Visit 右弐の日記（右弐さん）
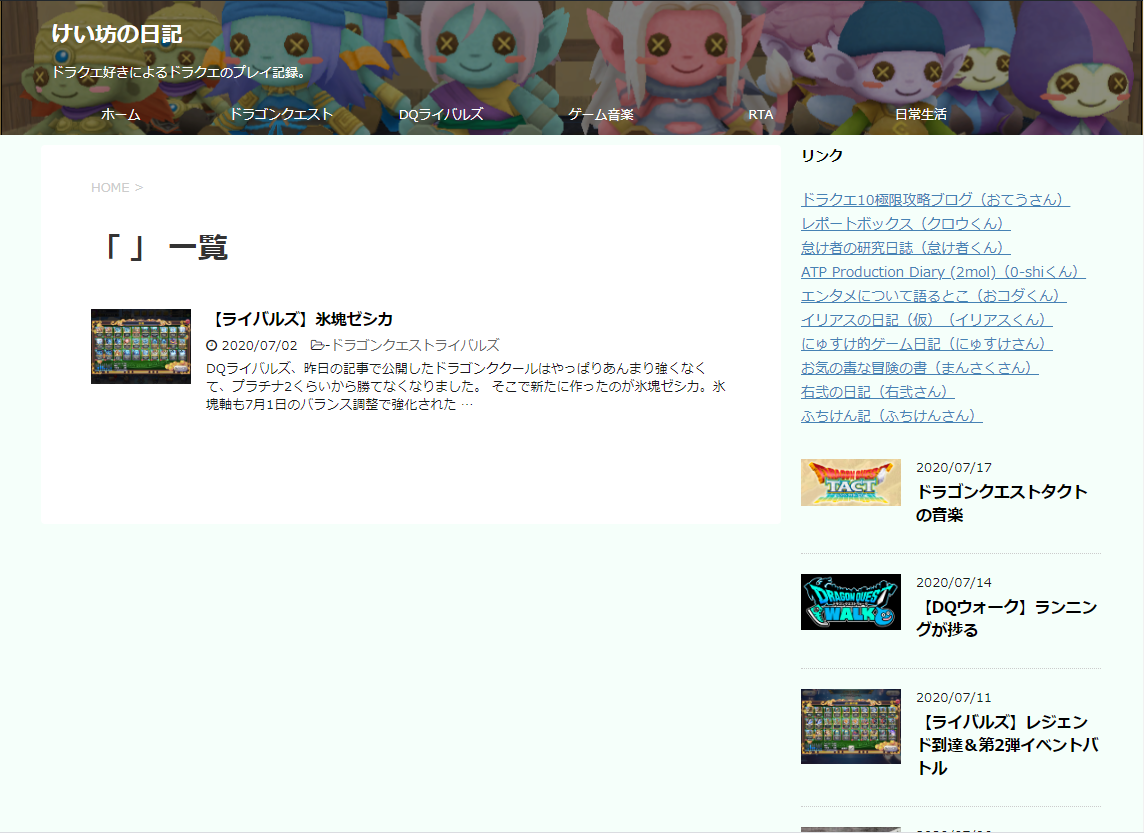 coord(878,392)
